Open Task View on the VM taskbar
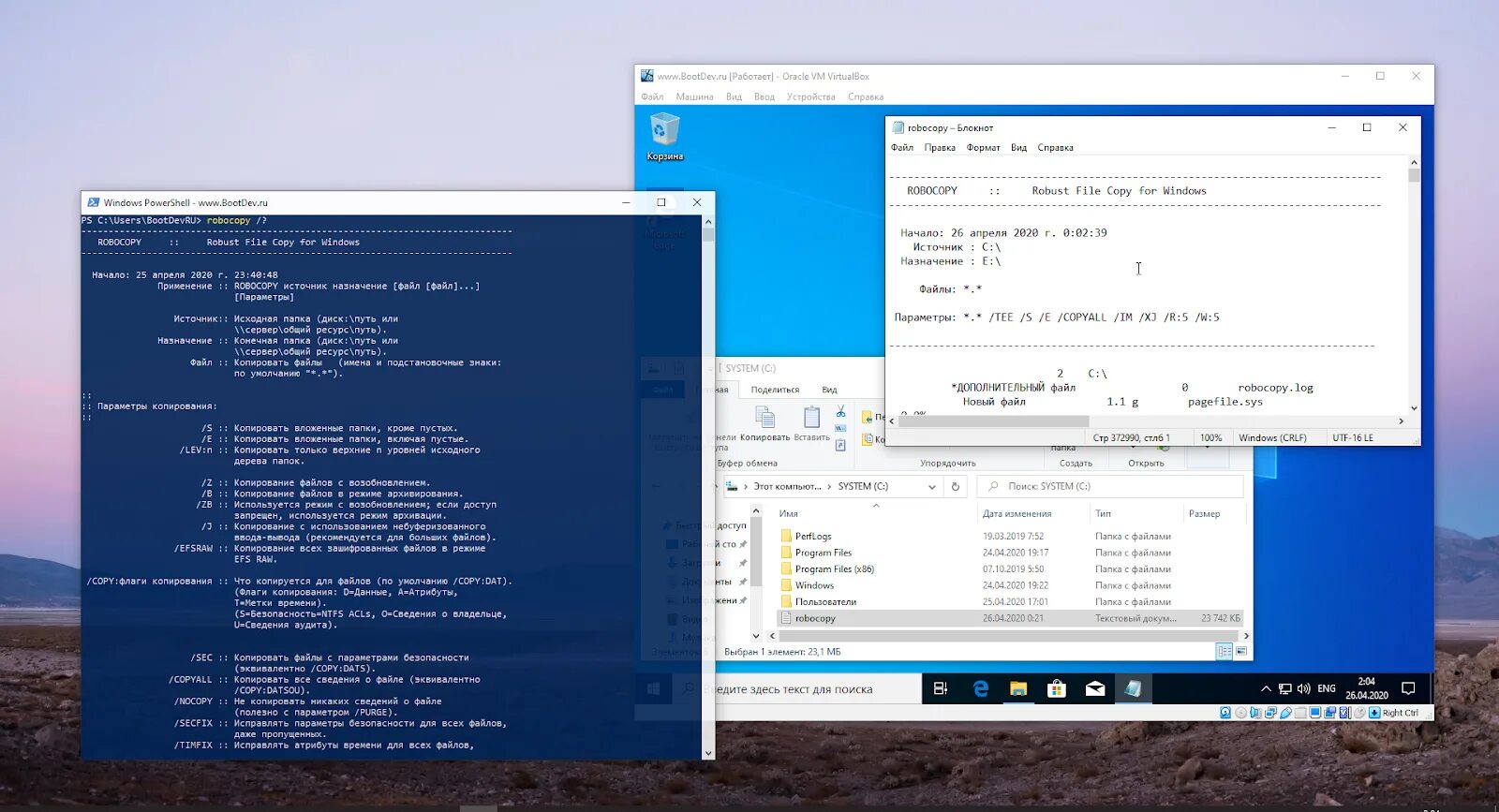This screenshot has height=812, width=1499. click(941, 689)
